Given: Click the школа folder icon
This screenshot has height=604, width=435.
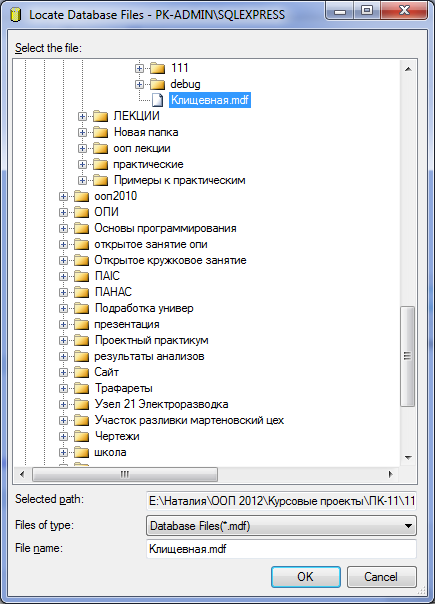Looking at the screenshot, I should pos(81,452).
